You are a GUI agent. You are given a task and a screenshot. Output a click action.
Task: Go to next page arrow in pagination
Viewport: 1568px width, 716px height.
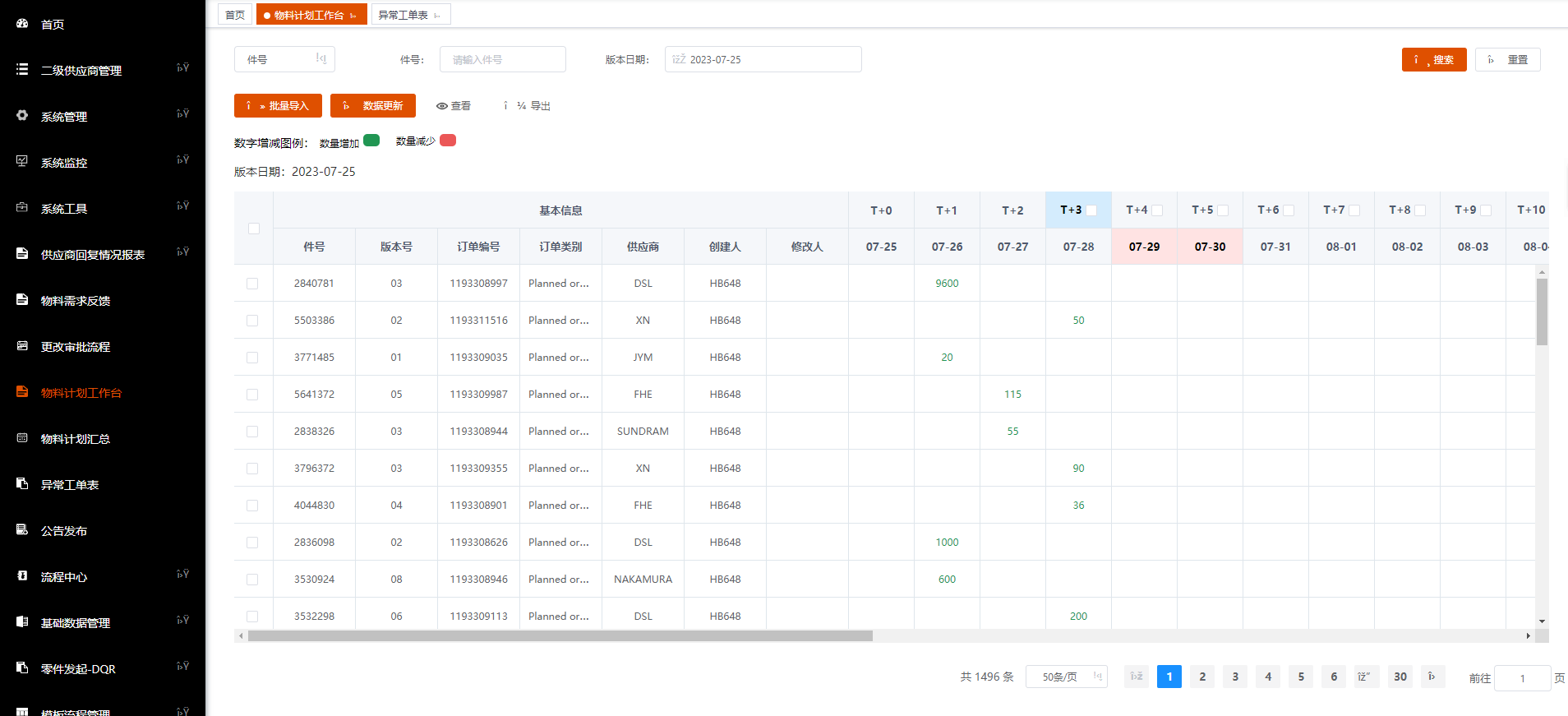1432,677
